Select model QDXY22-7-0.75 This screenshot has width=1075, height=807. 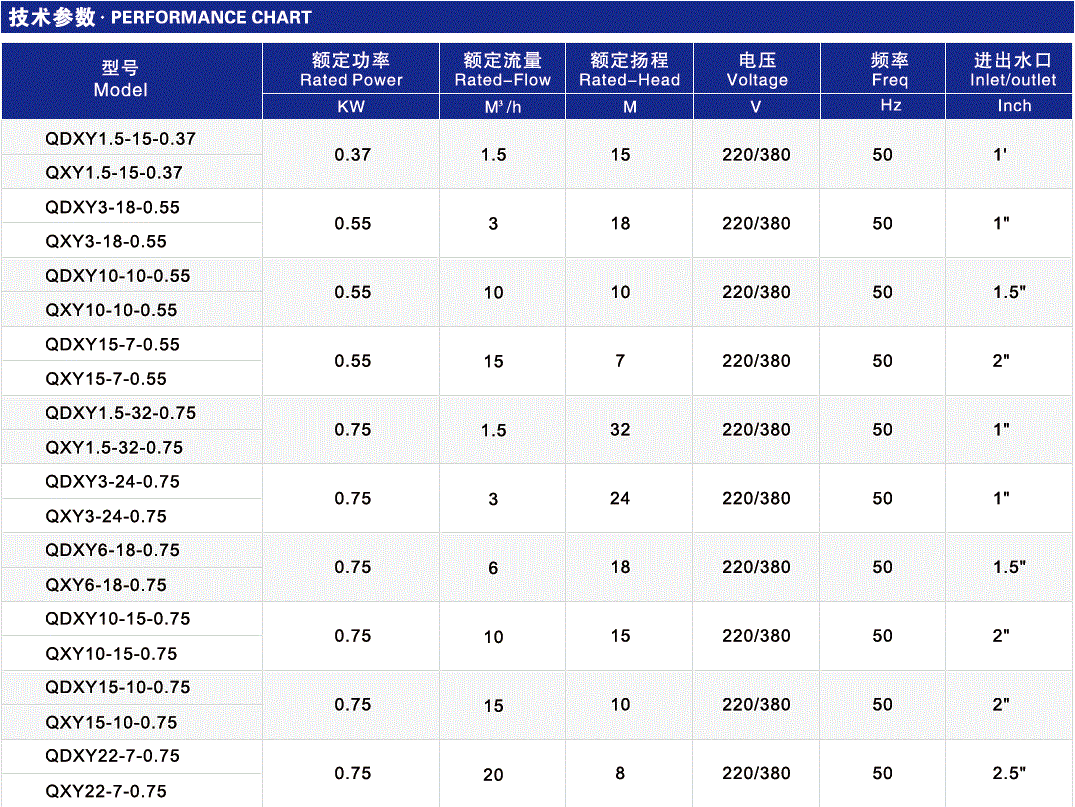point(112,756)
